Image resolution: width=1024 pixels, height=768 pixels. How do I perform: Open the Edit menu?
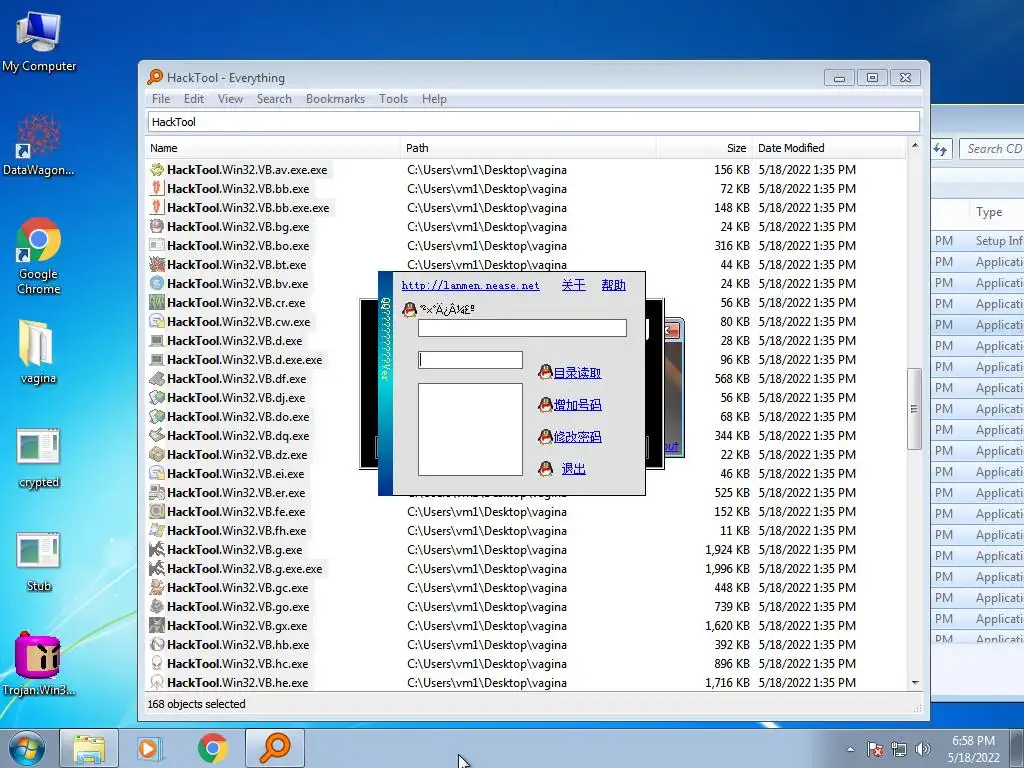click(193, 99)
